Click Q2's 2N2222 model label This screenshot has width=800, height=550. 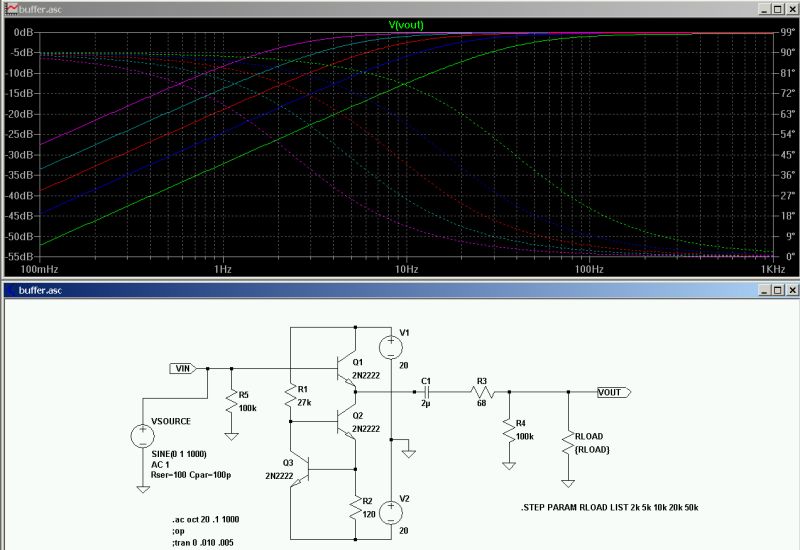pos(366,429)
